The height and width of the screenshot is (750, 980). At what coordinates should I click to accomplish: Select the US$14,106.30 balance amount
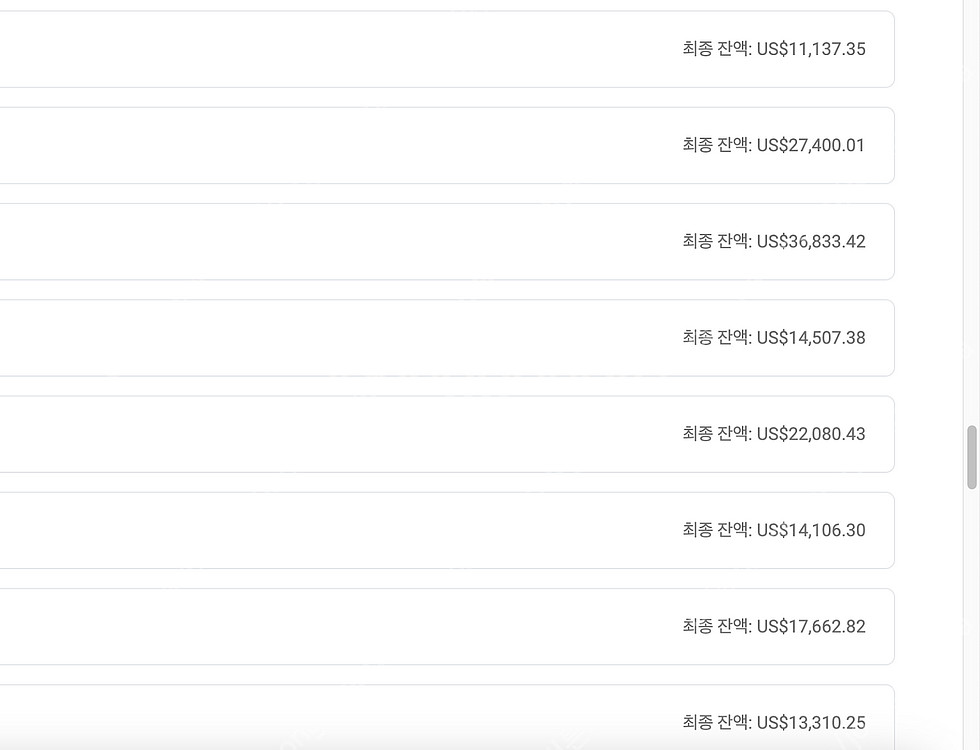(x=811, y=530)
